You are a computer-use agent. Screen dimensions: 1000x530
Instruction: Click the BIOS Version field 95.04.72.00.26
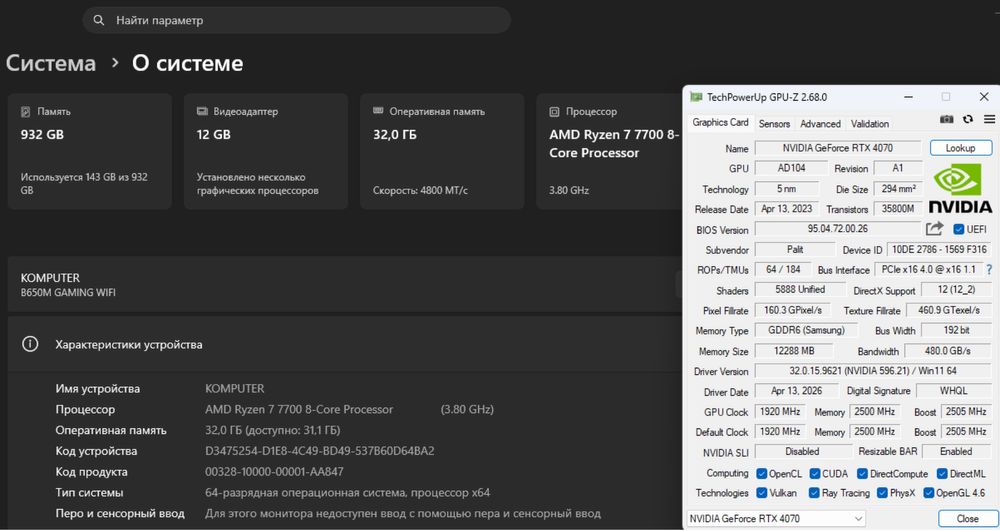(837, 229)
